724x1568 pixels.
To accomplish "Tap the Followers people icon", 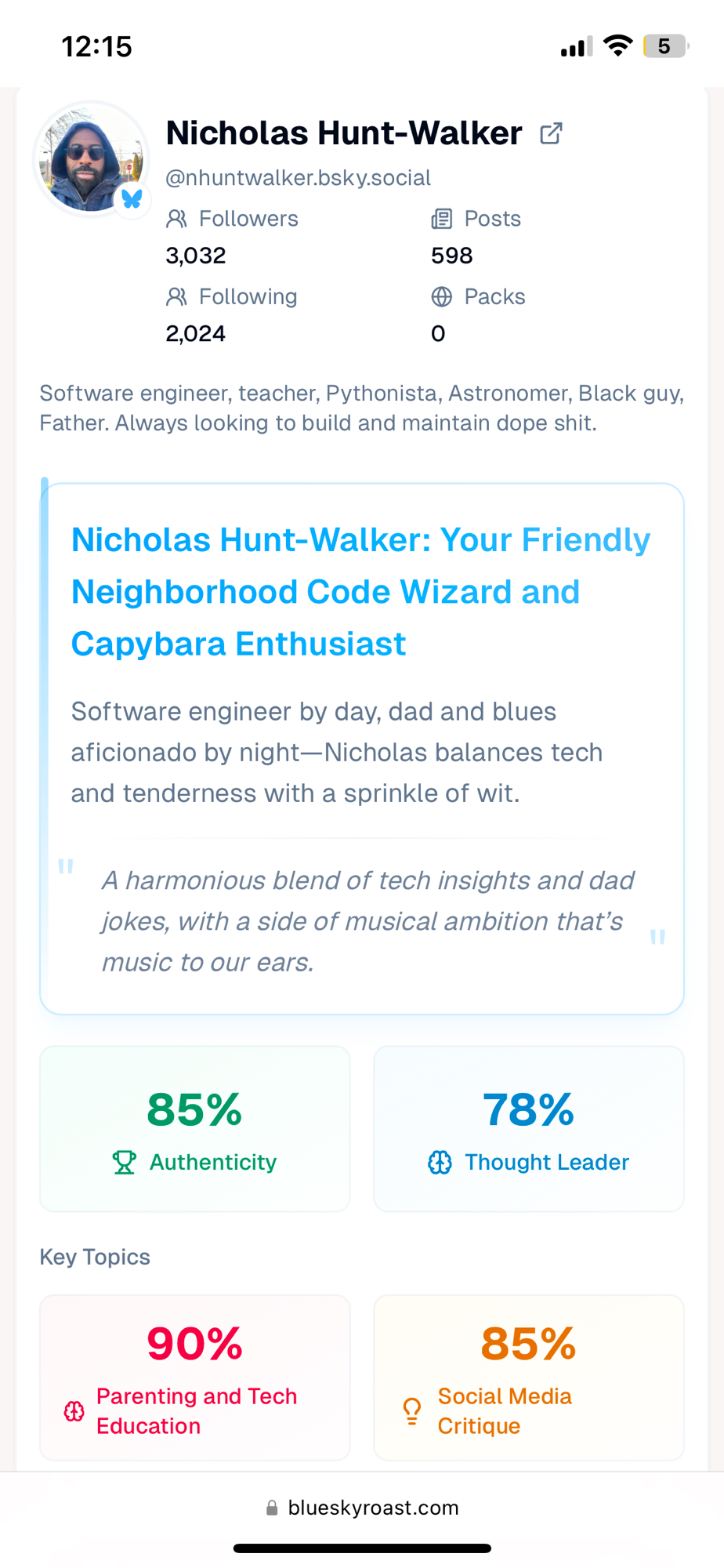I will (x=177, y=219).
